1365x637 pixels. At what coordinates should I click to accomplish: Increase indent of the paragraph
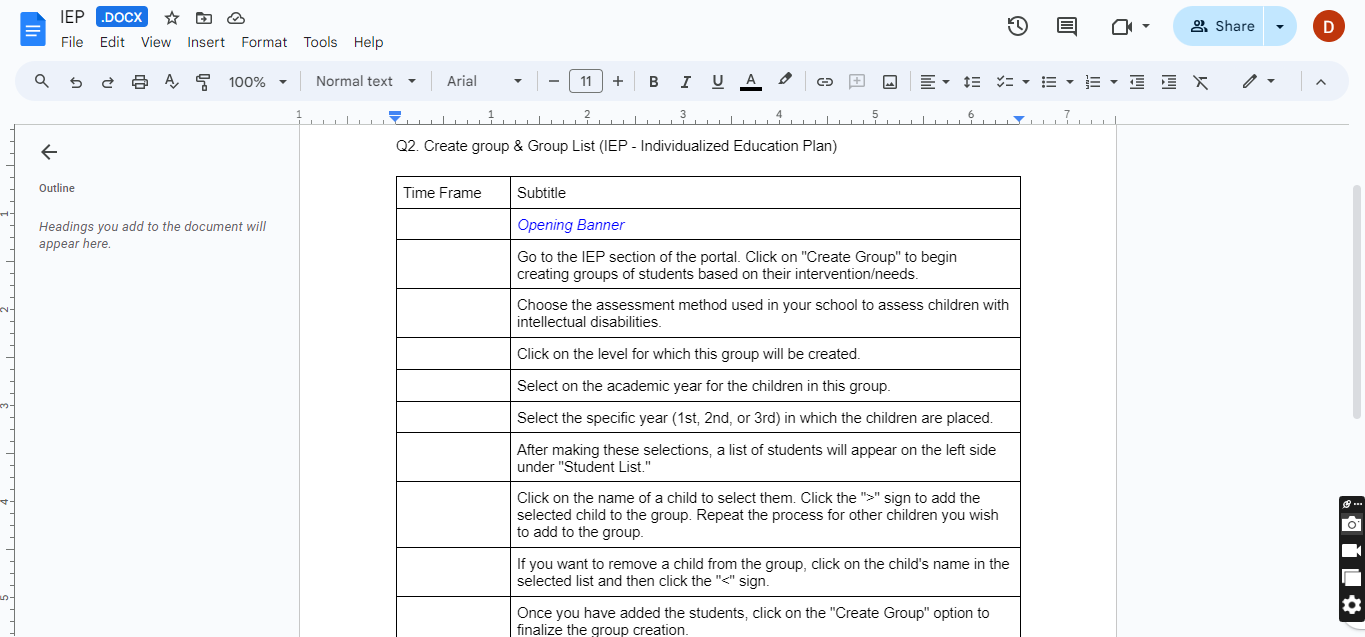point(1169,82)
